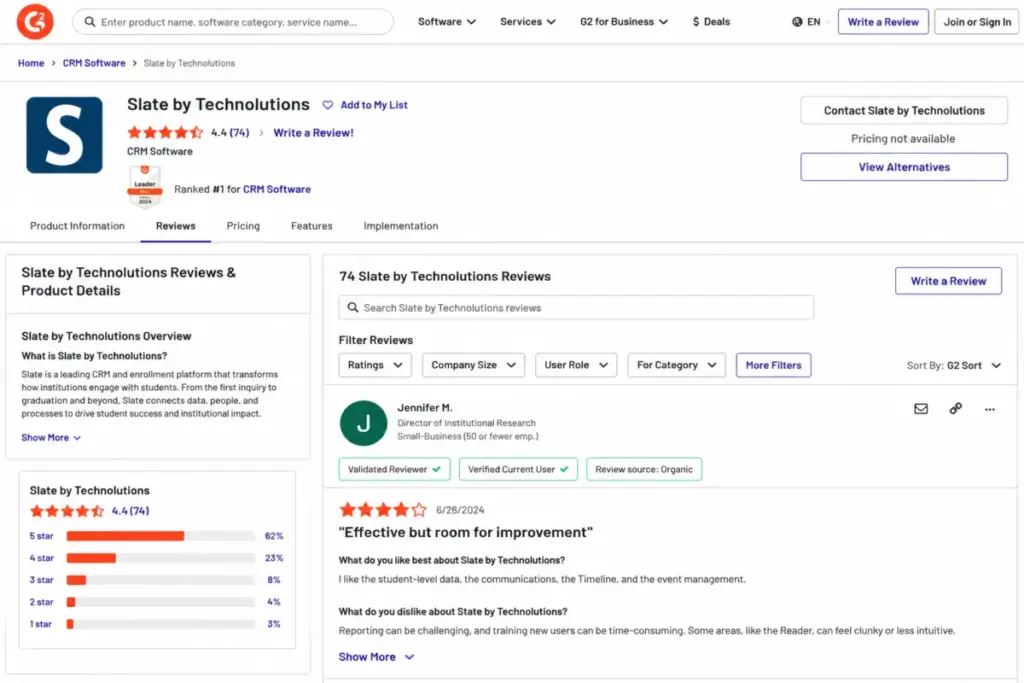Viewport: 1024px width, 683px height.
Task: Open the three-dot menu on Jennifer's review
Action: point(990,409)
